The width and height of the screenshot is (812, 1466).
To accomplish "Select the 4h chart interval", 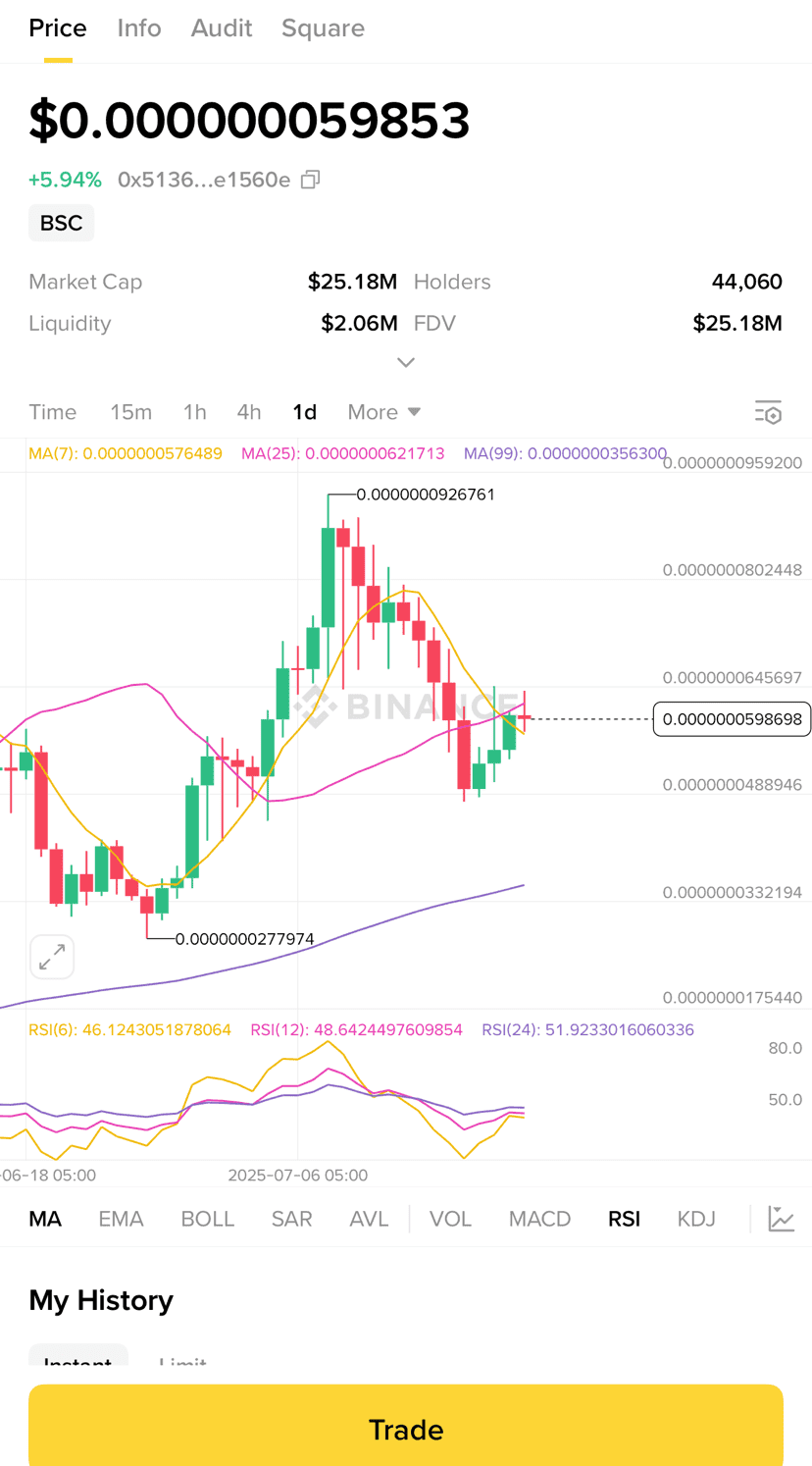I will [x=249, y=412].
